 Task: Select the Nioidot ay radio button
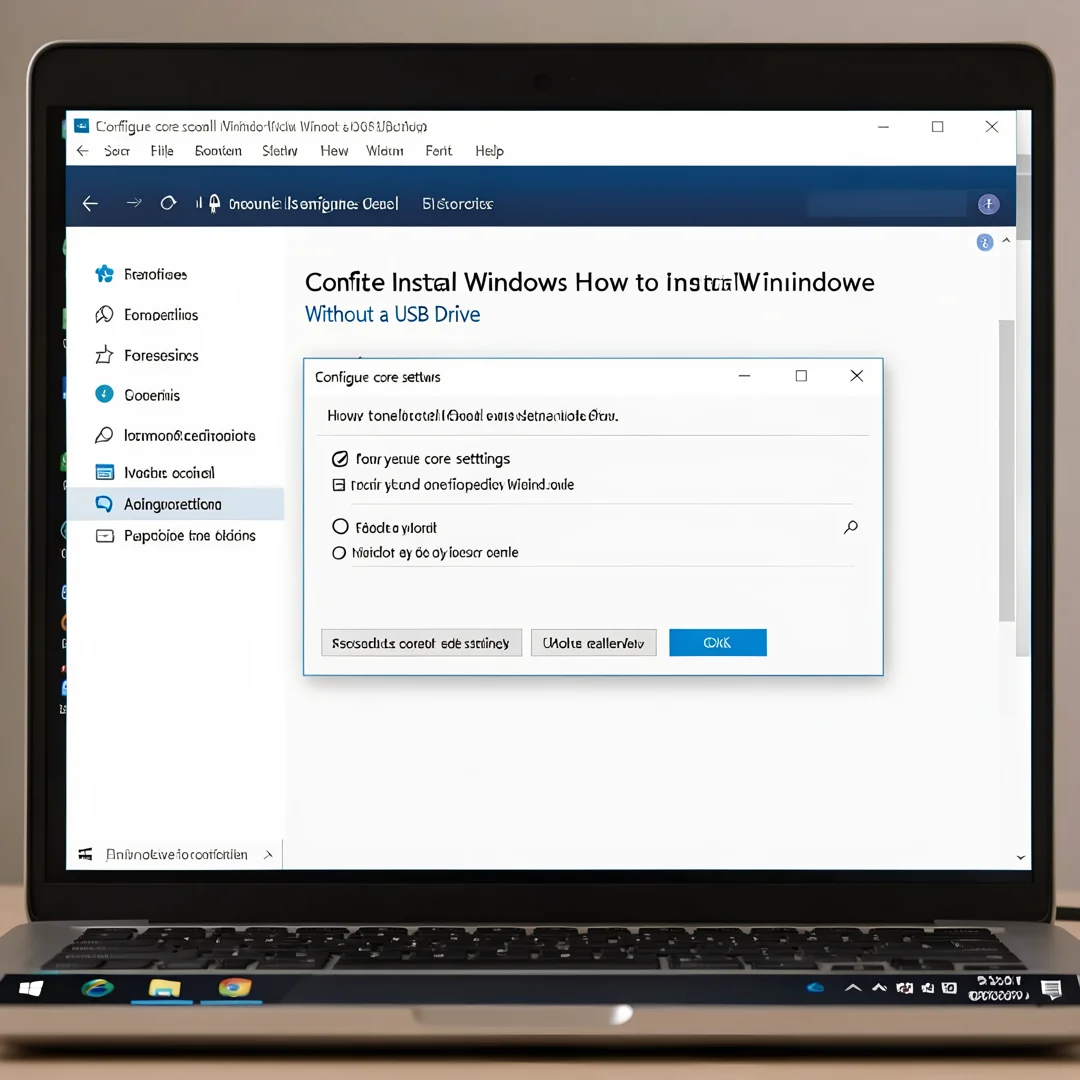[x=339, y=552]
